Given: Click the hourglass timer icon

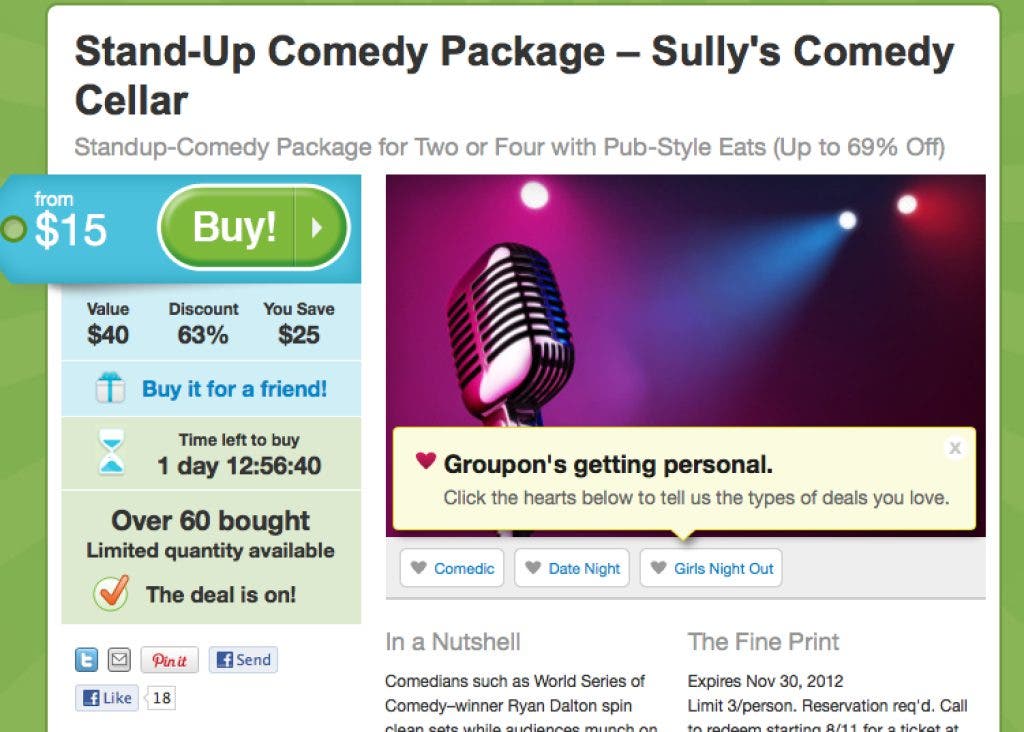Looking at the screenshot, I should 112,453.
